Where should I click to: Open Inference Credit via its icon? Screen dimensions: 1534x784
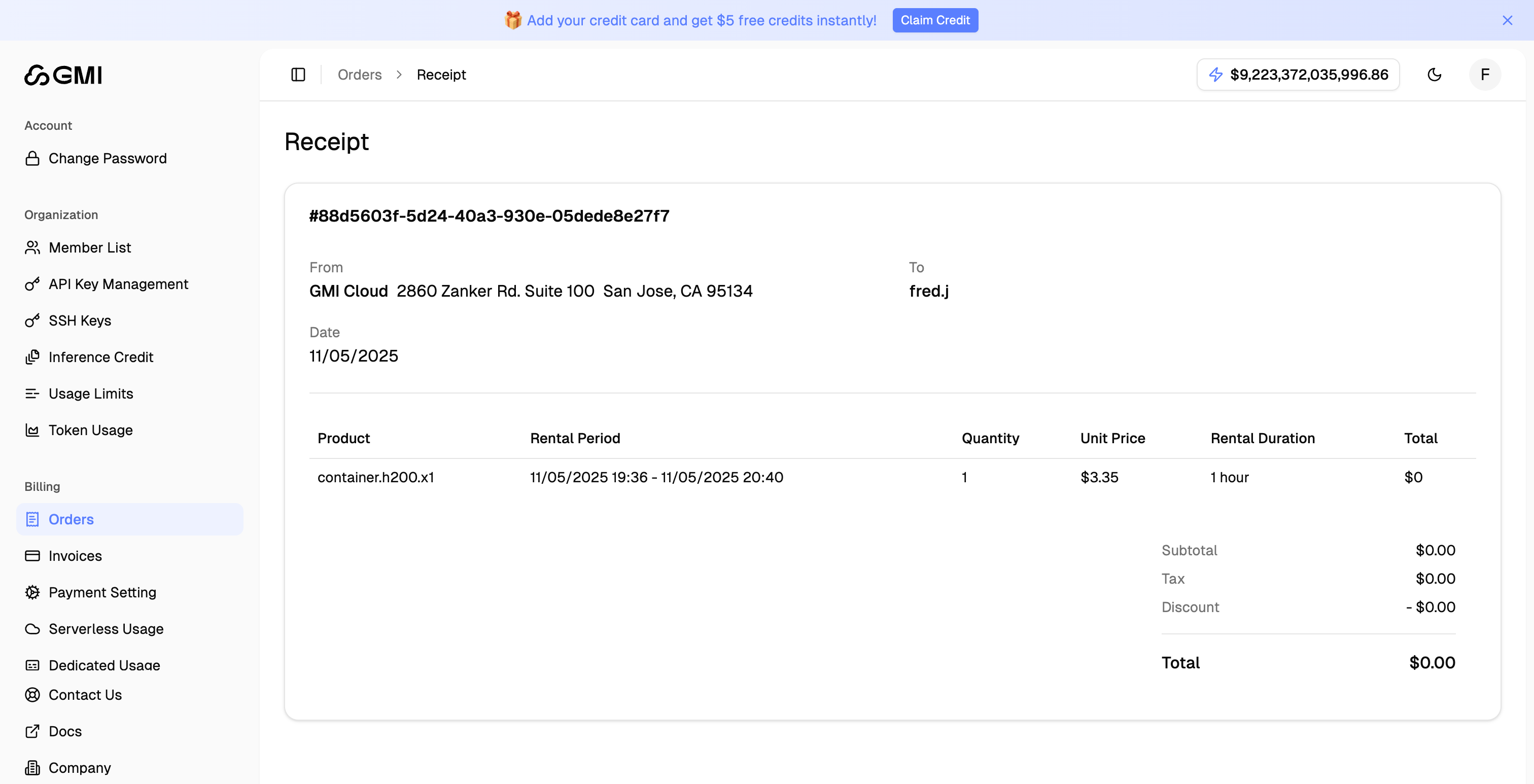coord(33,357)
